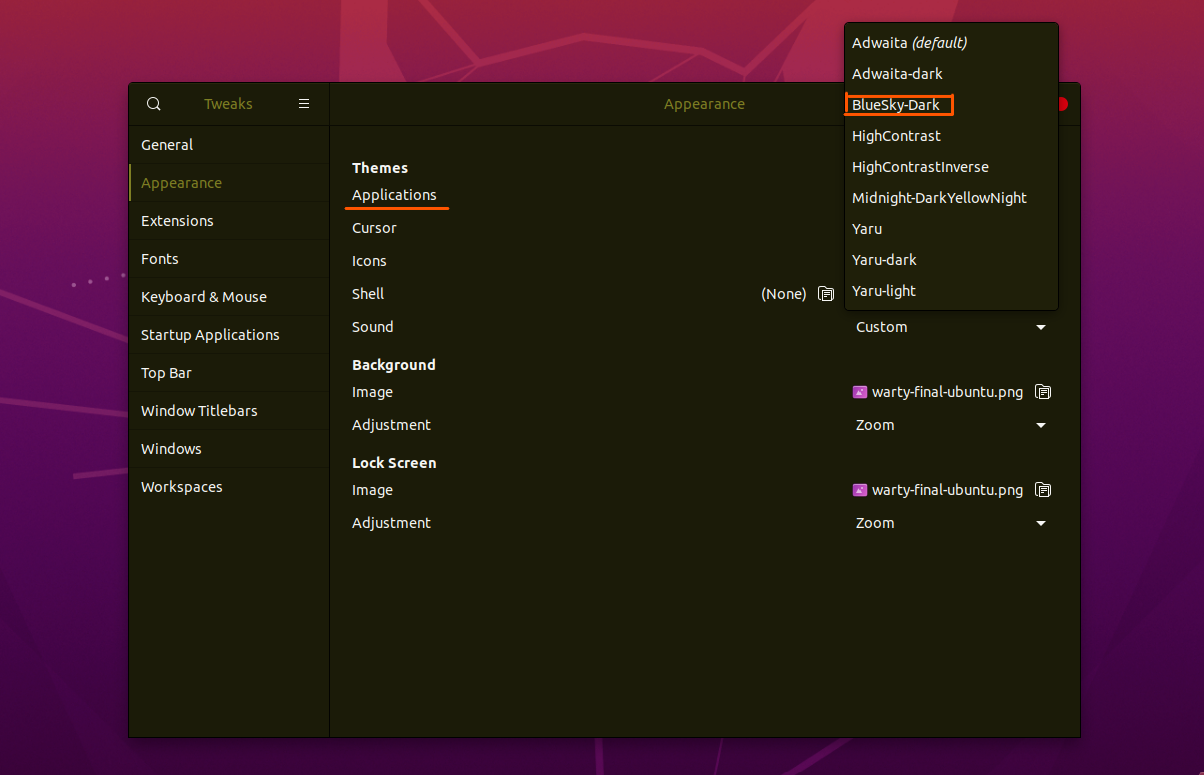Click the Icons theme label
This screenshot has width=1204, height=775.
click(369, 261)
